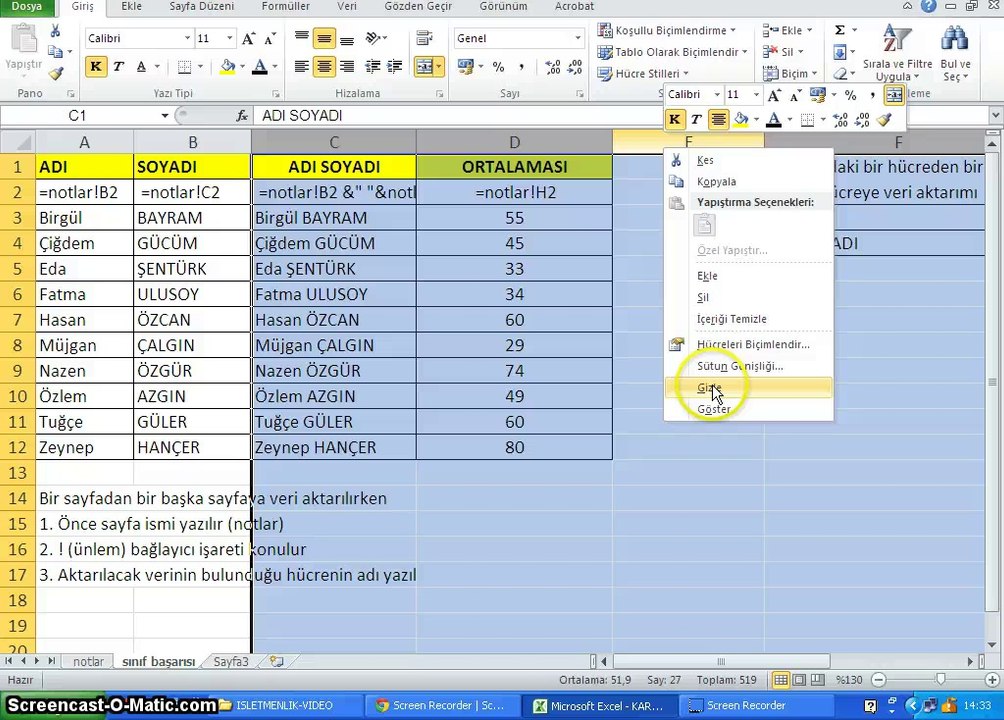
Task: Align text to bottom in the Hizalama group
Action: tap(347, 38)
